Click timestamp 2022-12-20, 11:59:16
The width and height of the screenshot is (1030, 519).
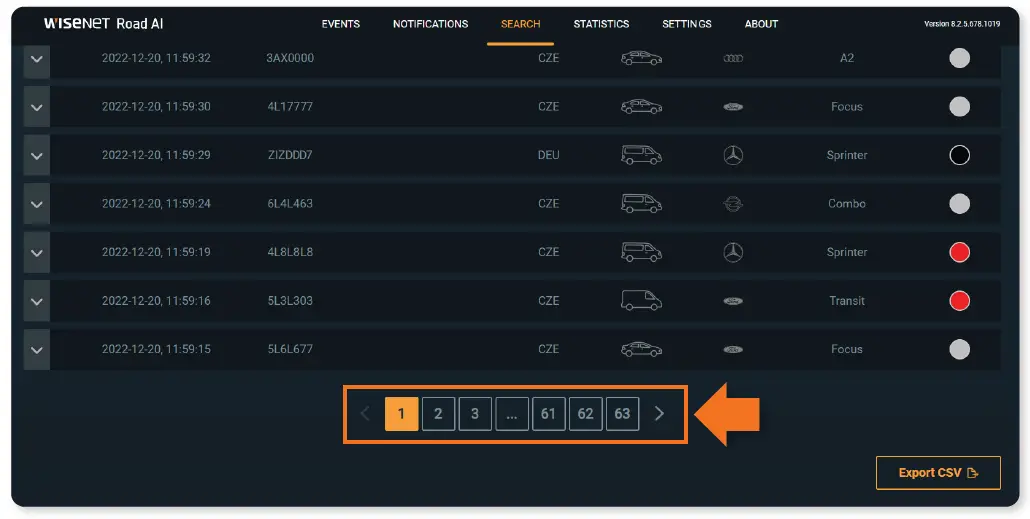click(156, 301)
